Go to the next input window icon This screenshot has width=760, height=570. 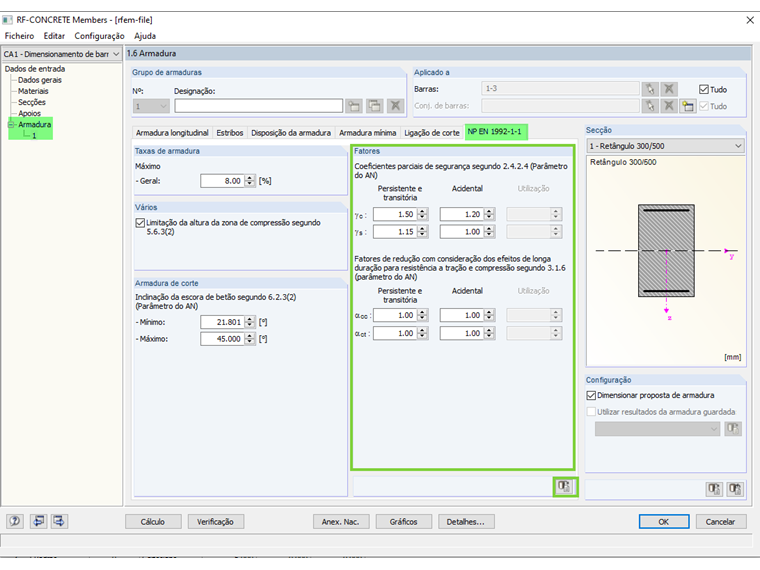(59, 521)
